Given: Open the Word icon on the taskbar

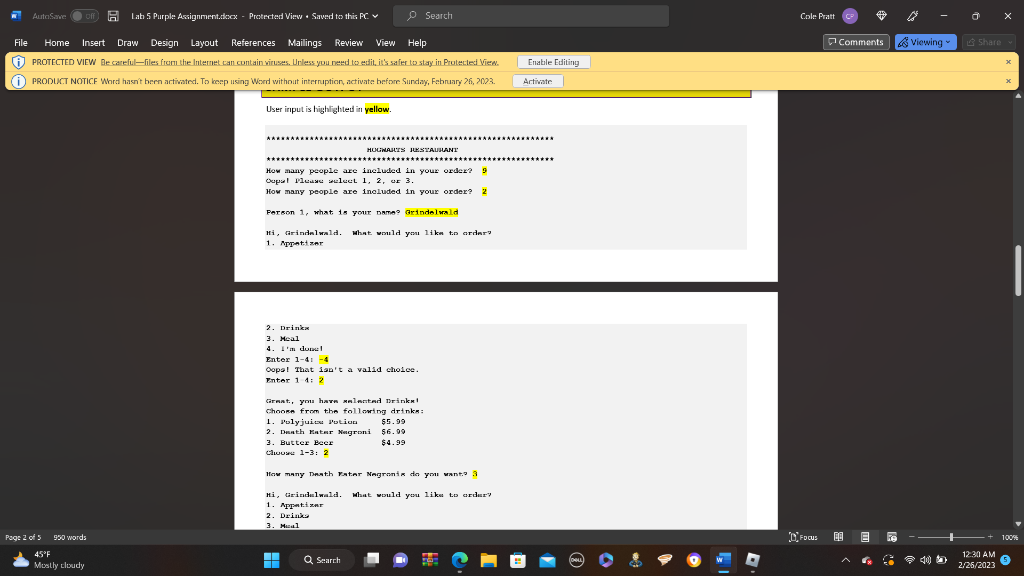Looking at the screenshot, I should [723, 560].
